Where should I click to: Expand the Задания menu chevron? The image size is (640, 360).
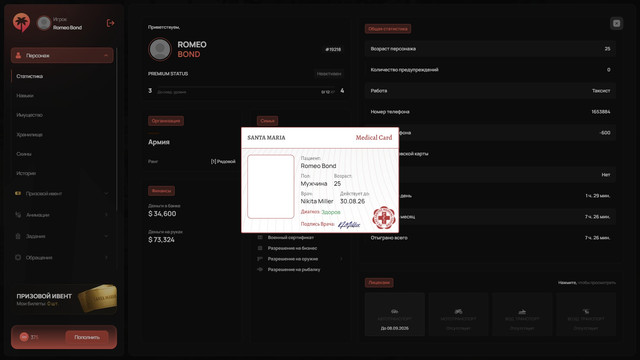pos(106,236)
